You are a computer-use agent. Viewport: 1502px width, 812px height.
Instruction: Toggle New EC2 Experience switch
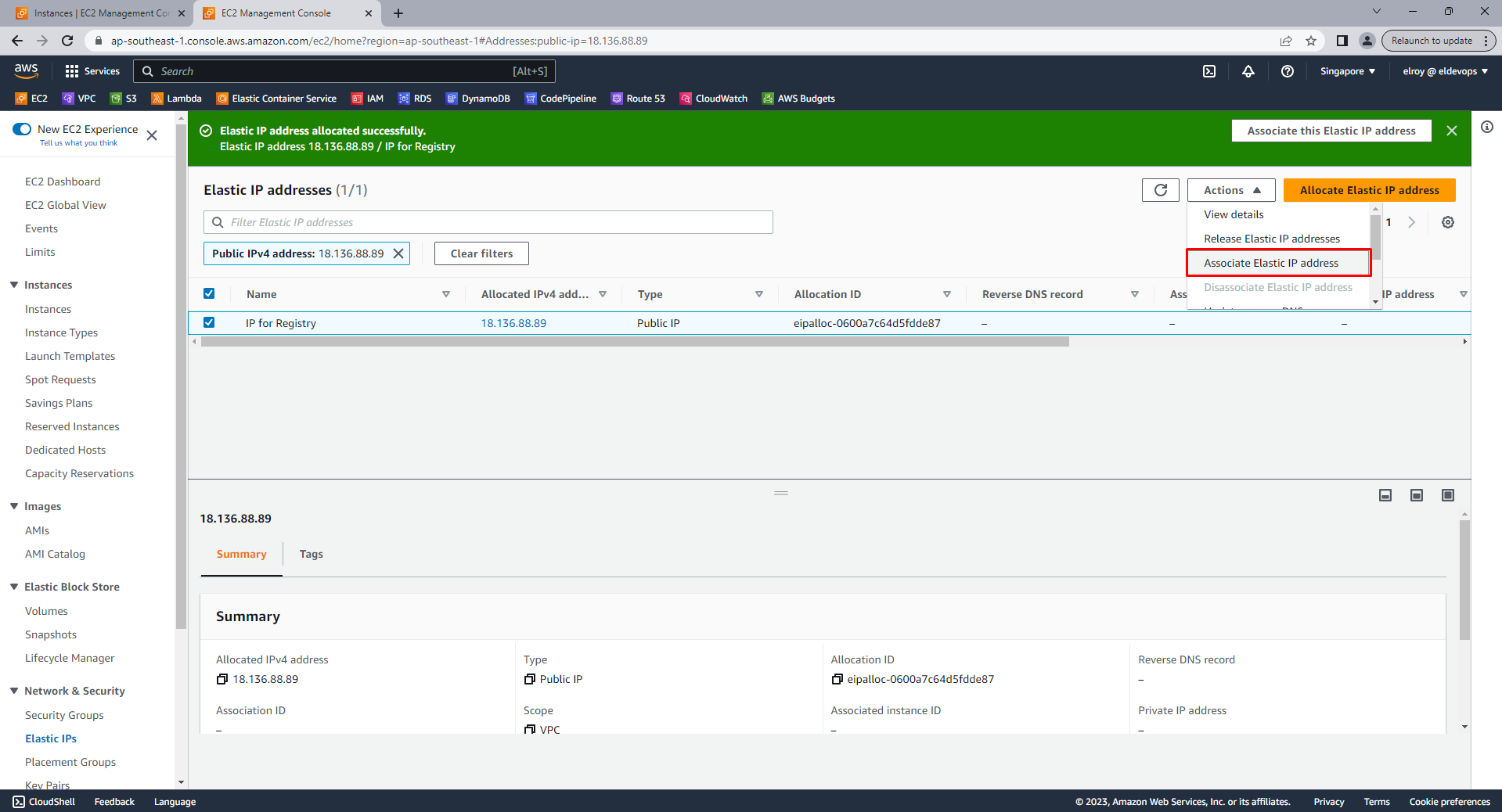[x=22, y=129]
